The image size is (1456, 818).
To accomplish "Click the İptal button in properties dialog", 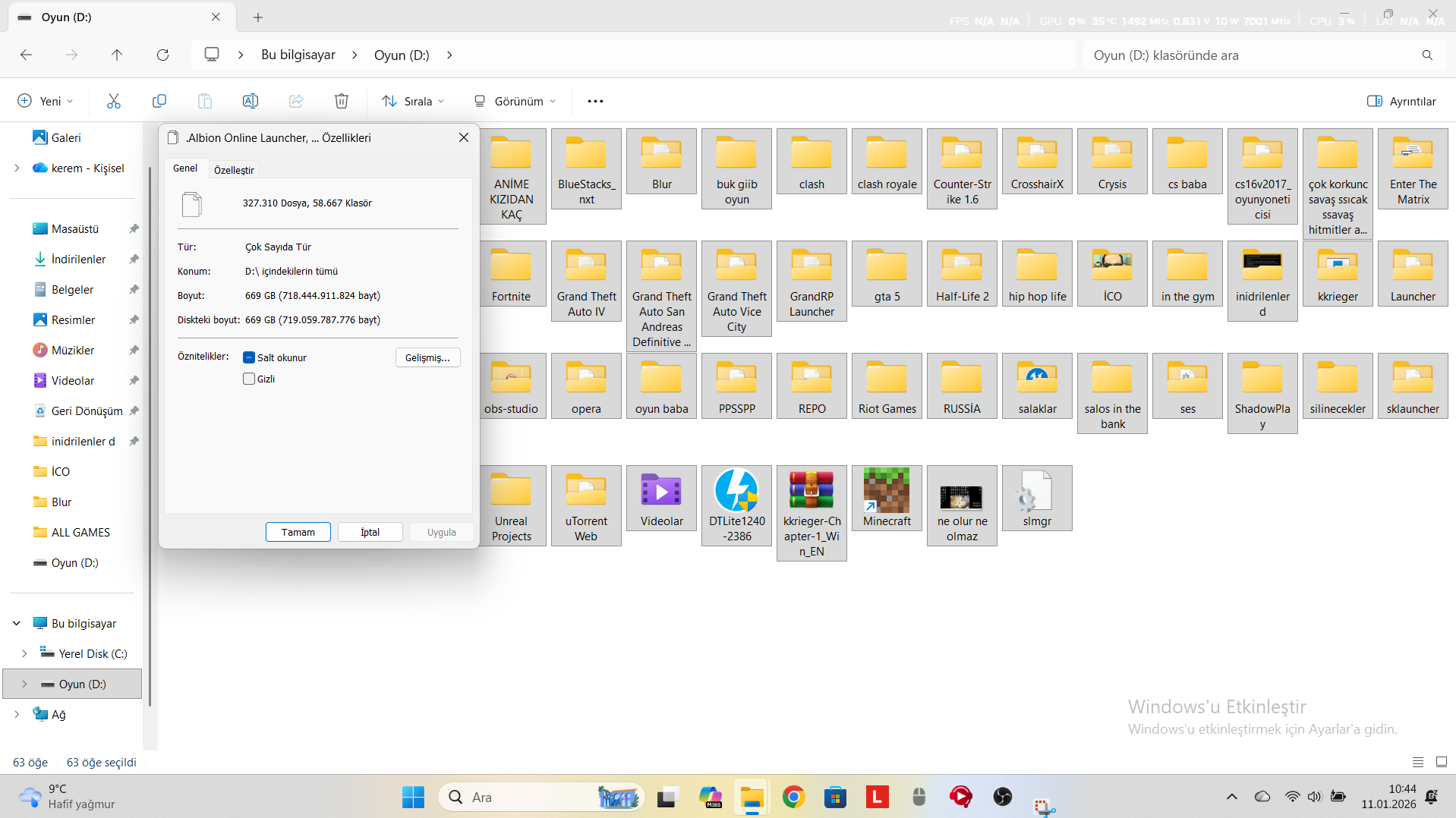I will click(370, 532).
